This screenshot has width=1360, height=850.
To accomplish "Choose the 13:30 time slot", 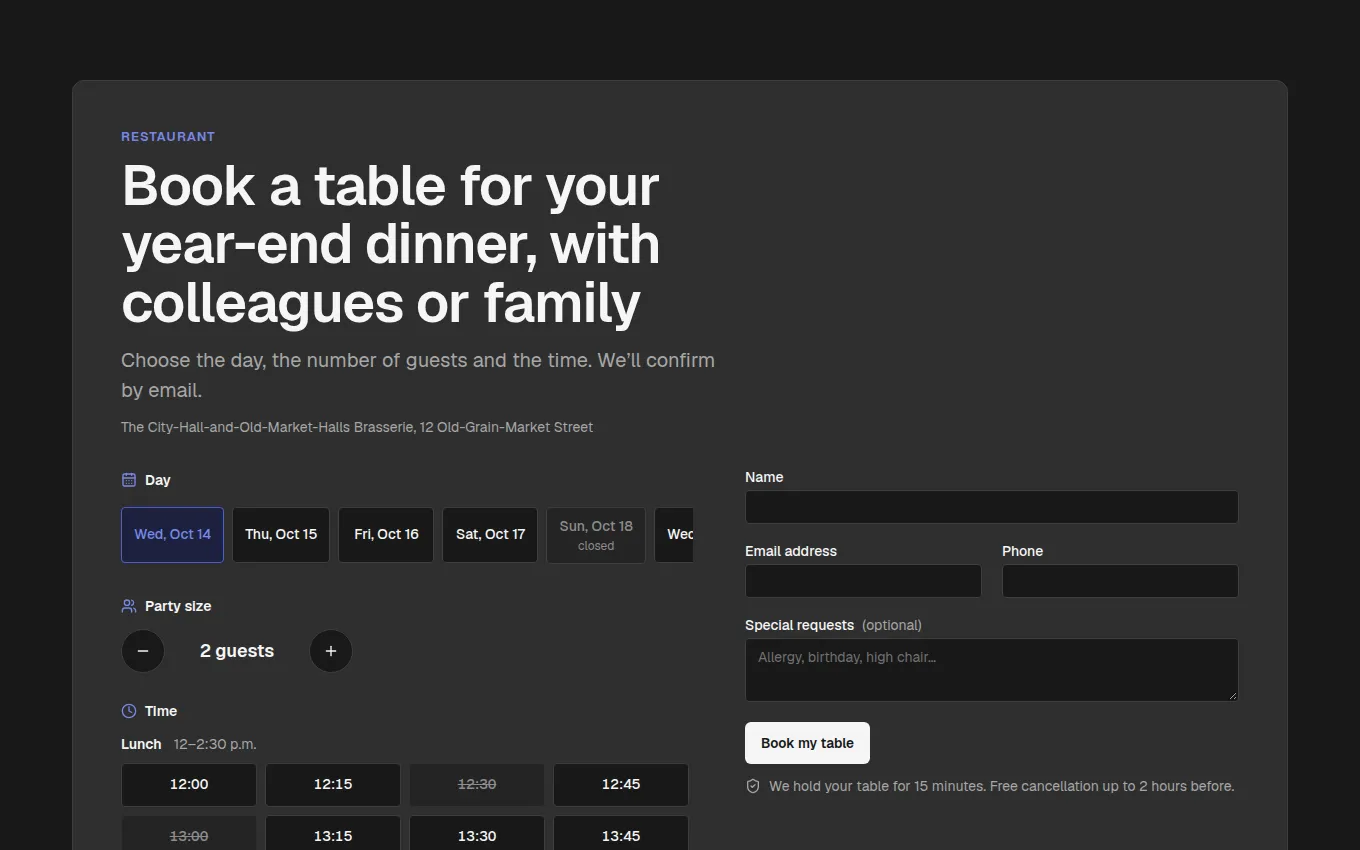I will pos(477,834).
